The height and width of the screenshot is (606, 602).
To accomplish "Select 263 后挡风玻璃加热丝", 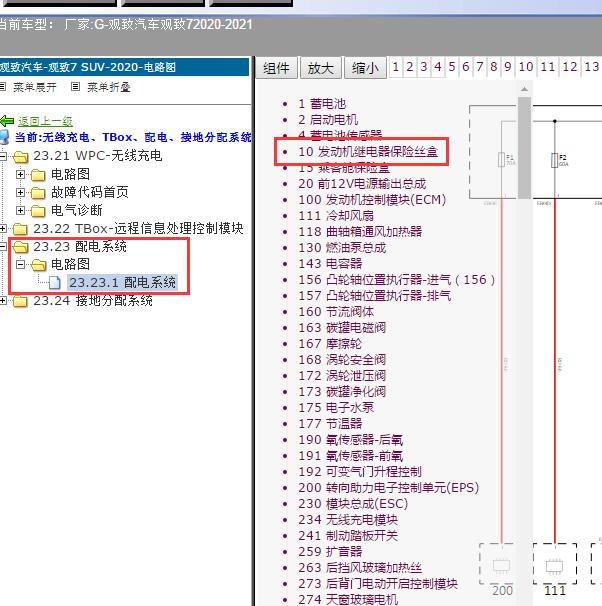I will pyautogui.click(x=360, y=568).
